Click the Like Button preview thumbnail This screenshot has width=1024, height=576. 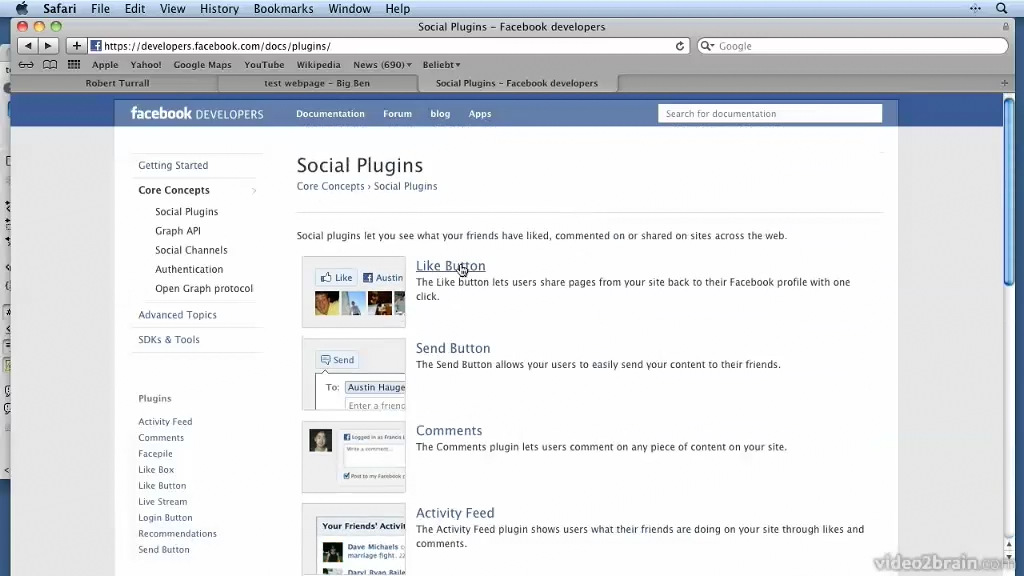pos(353,292)
